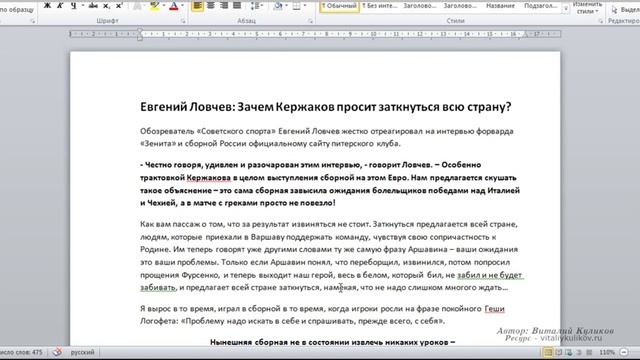Open line spacing options
Image resolution: width=640 pixels, height=360 pixels.
tap(256, 5)
